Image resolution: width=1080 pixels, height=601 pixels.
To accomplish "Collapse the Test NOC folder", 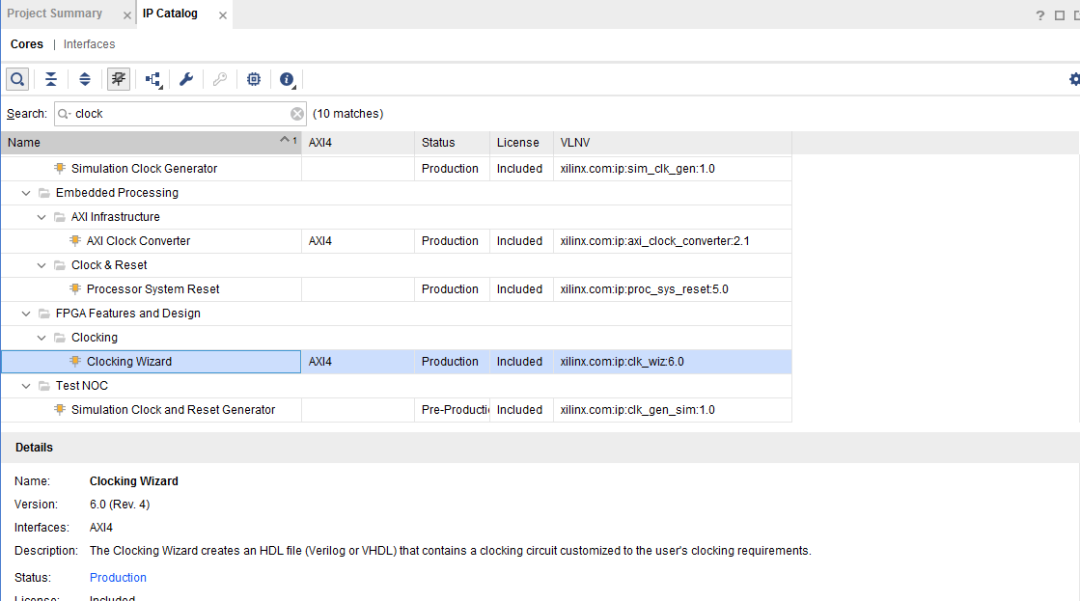I will 26,386.
